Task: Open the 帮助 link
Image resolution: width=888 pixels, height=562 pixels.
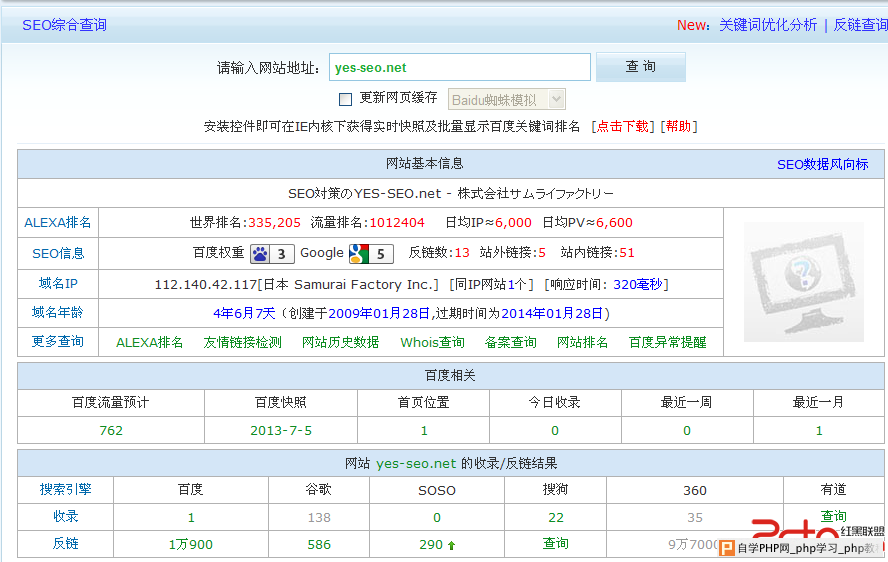Action: coord(678,126)
